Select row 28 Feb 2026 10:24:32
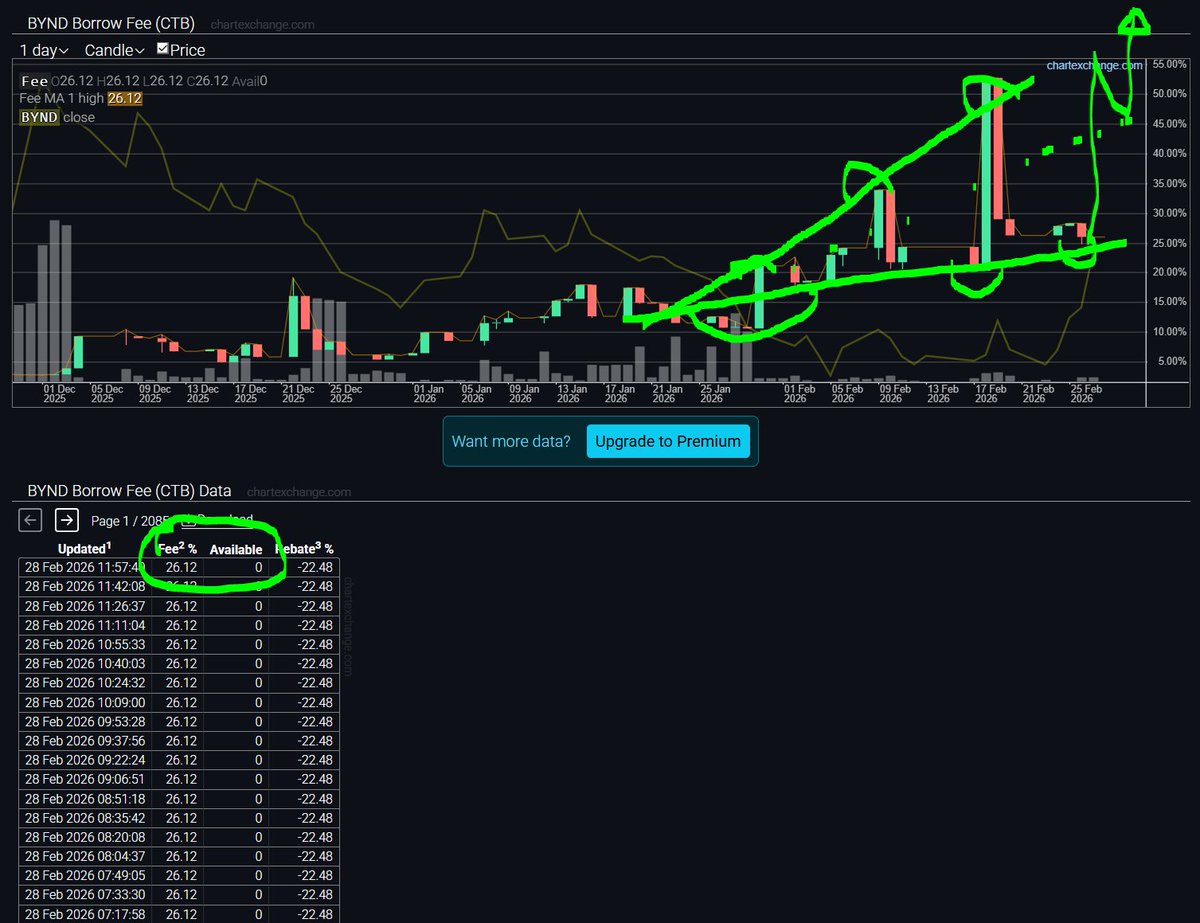 (x=179, y=683)
